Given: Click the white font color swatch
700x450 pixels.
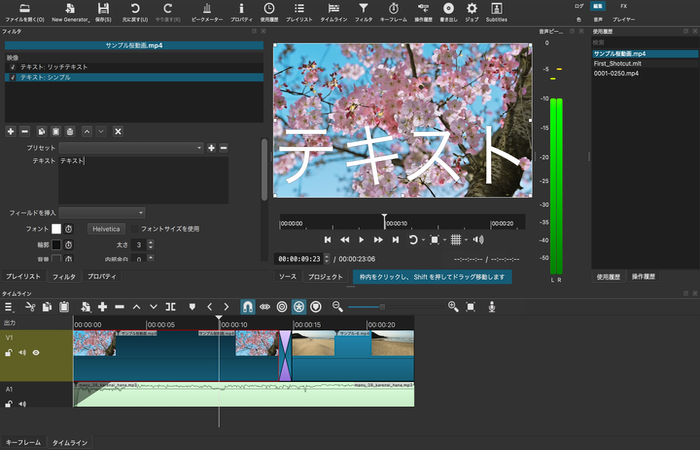Looking at the screenshot, I should click(x=57, y=229).
